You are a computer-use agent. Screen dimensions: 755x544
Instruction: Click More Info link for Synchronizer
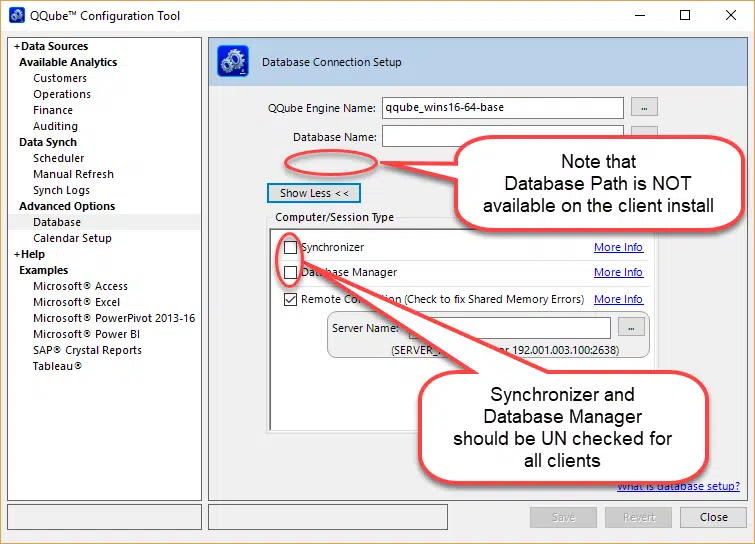pos(618,247)
